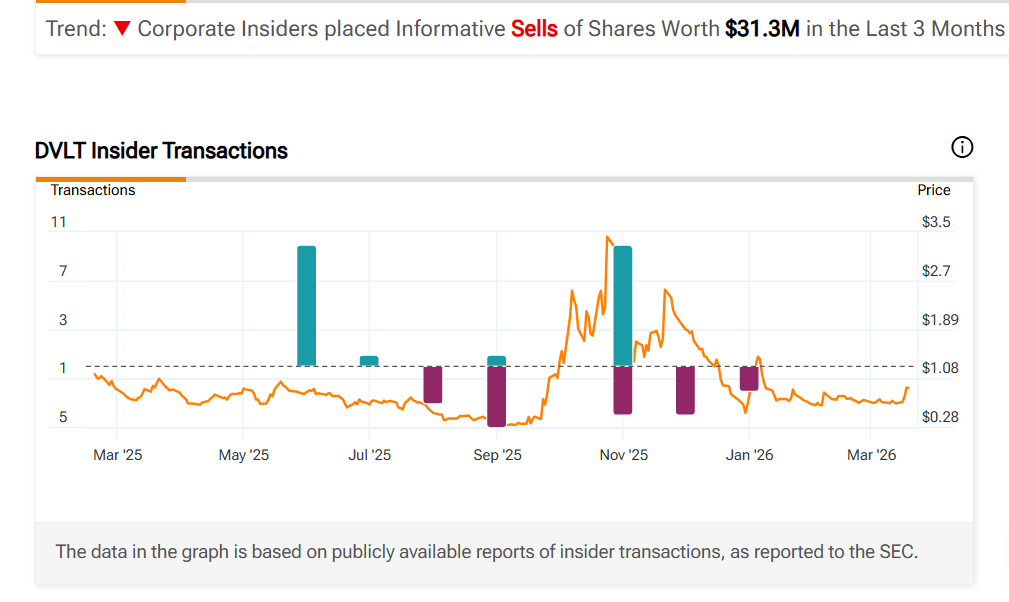Click the small teal buy bar at Jul '25
The height and width of the screenshot is (602, 1009).
point(369,361)
